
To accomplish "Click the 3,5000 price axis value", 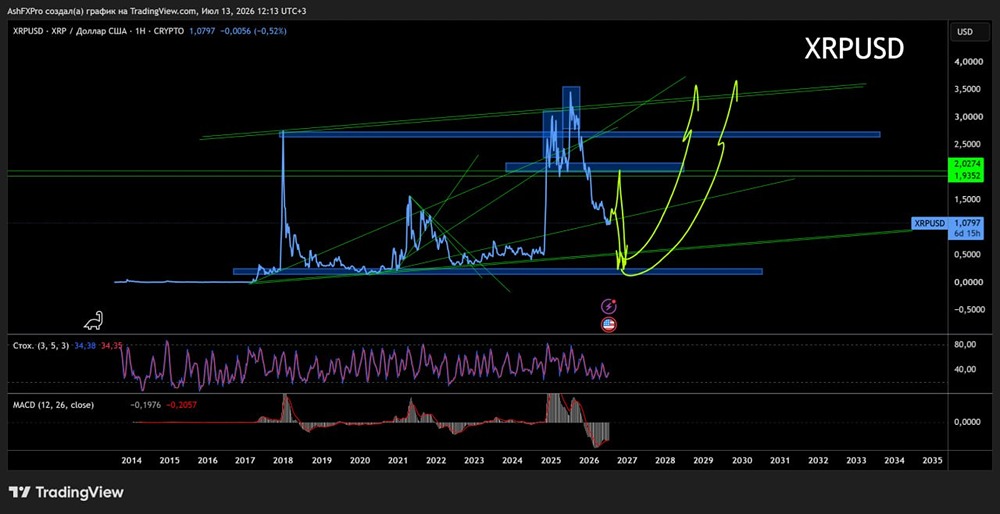I will pyautogui.click(x=967, y=90).
